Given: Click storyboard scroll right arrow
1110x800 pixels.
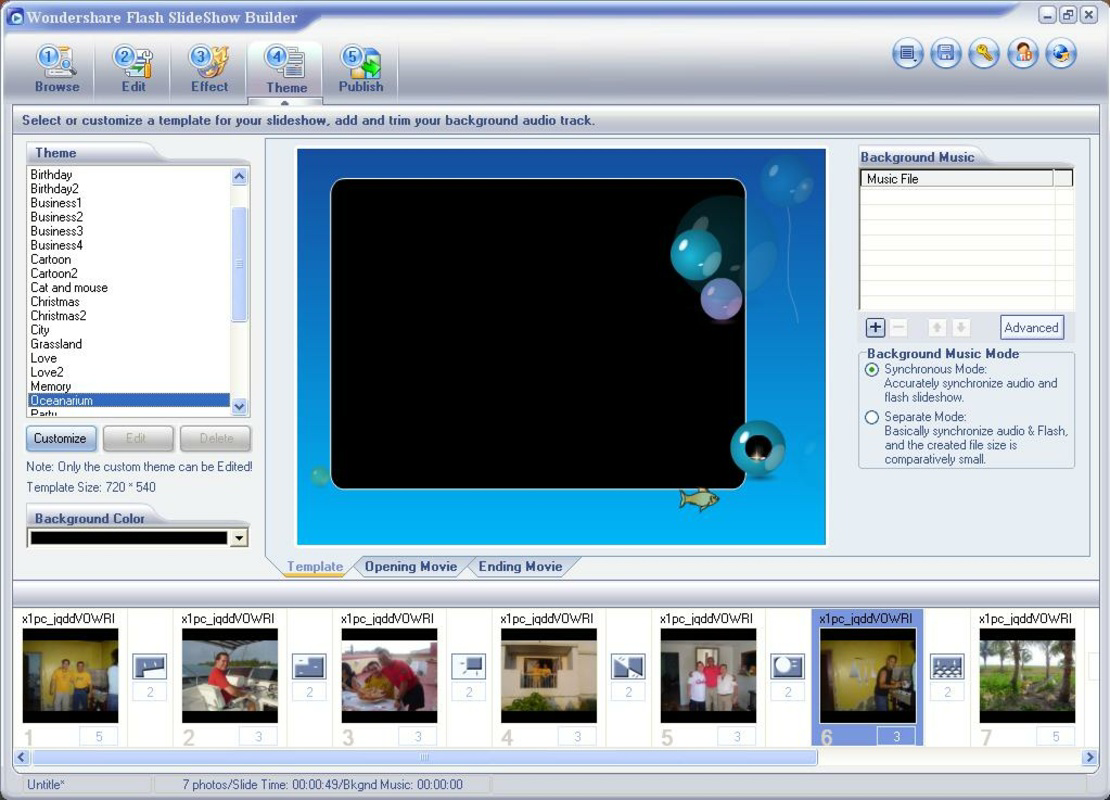Looking at the screenshot, I should 1089,757.
